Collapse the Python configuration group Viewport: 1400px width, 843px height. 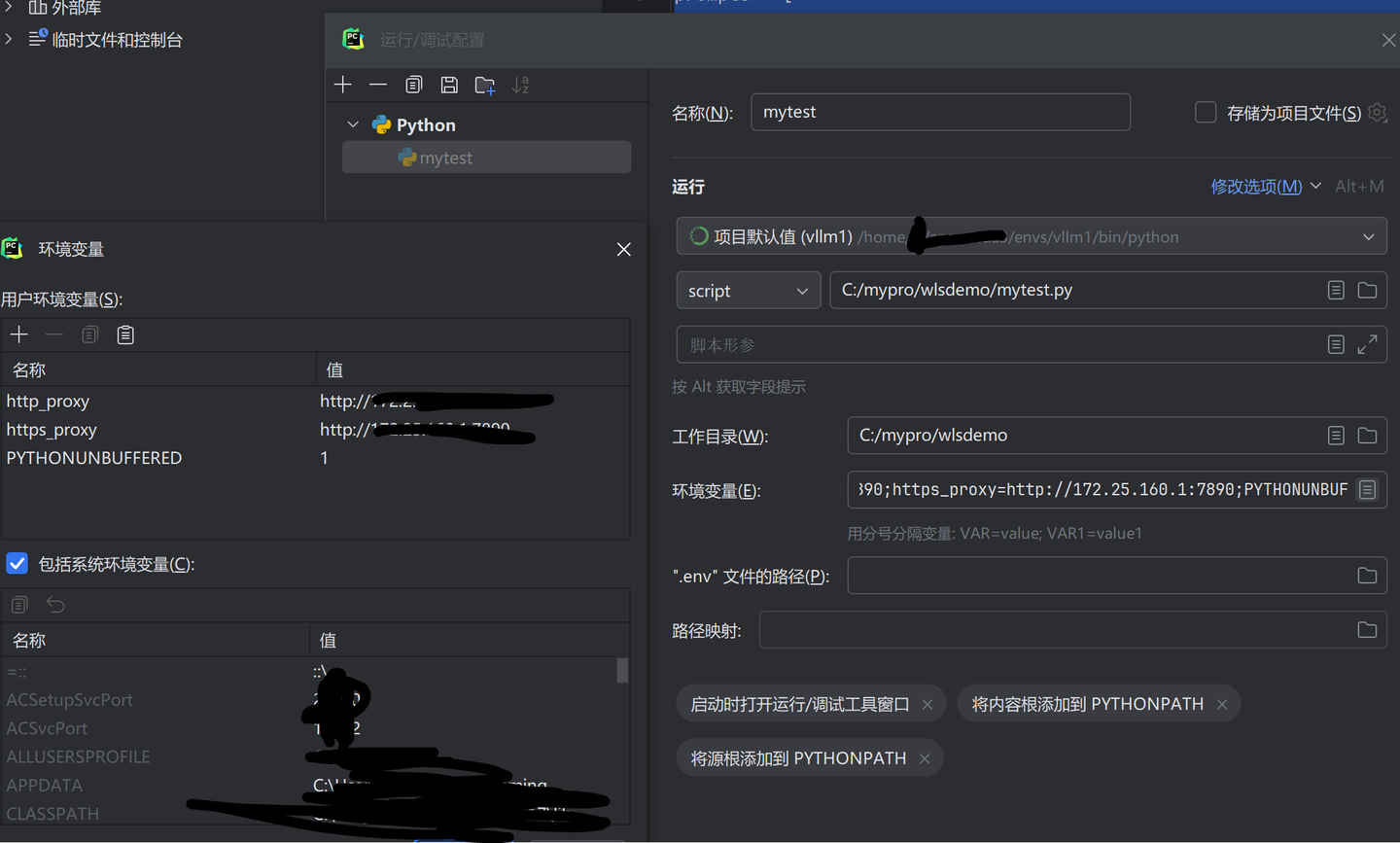click(x=353, y=124)
